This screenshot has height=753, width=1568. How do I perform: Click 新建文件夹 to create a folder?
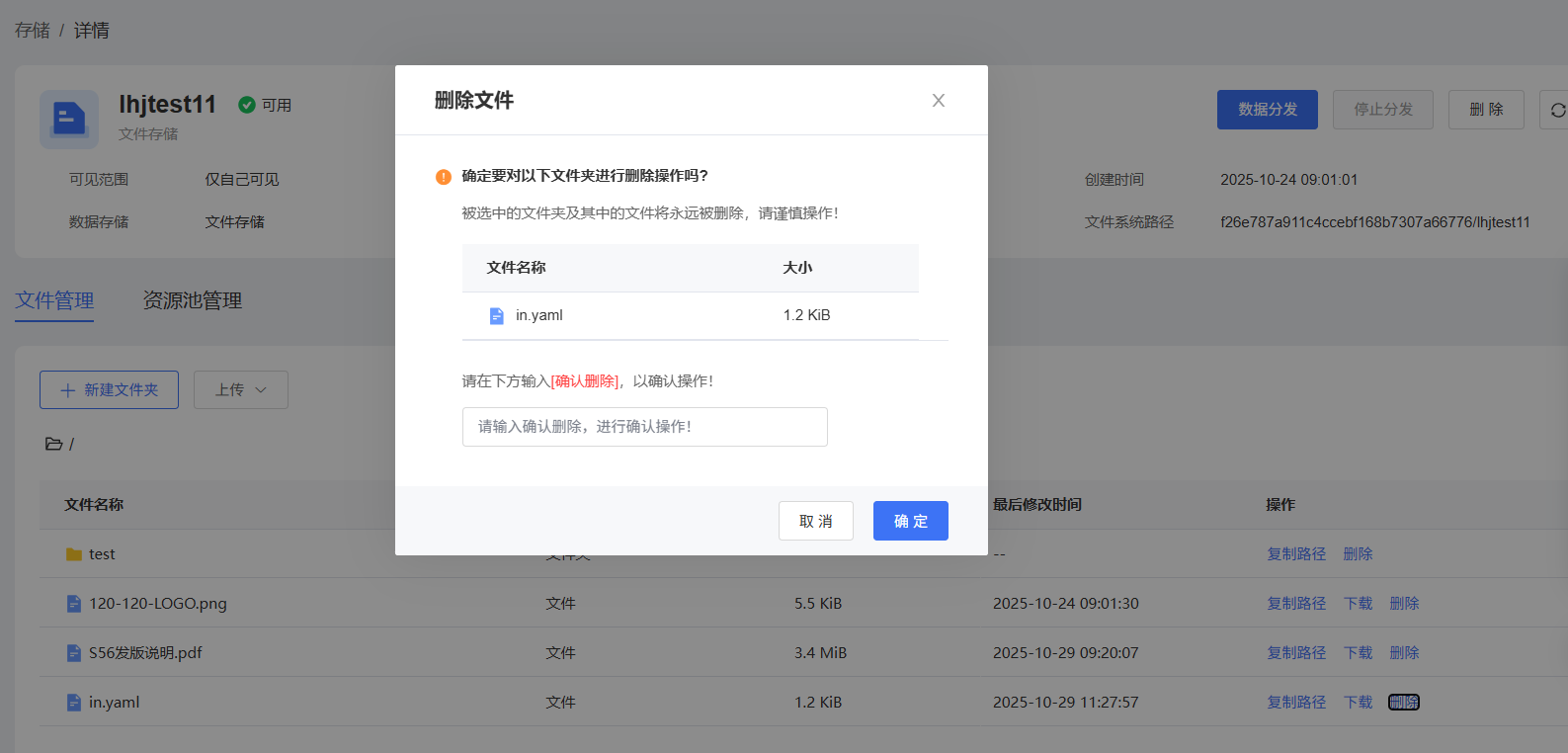(109, 390)
